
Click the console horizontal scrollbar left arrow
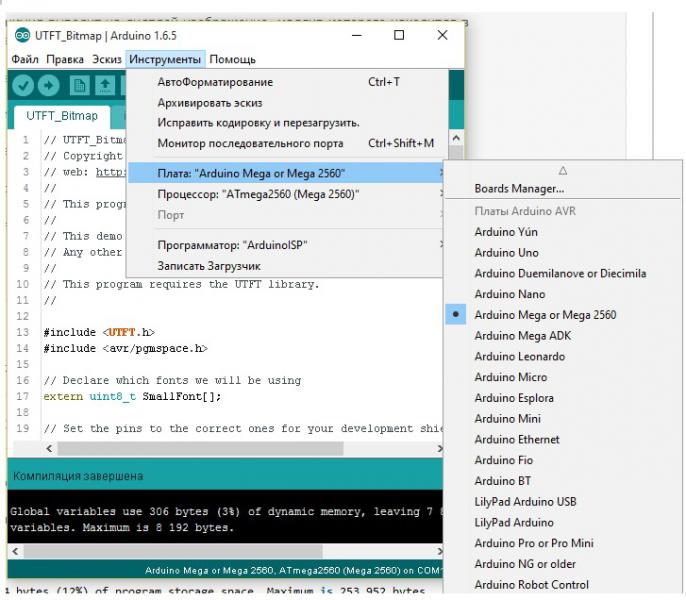click(x=15, y=551)
